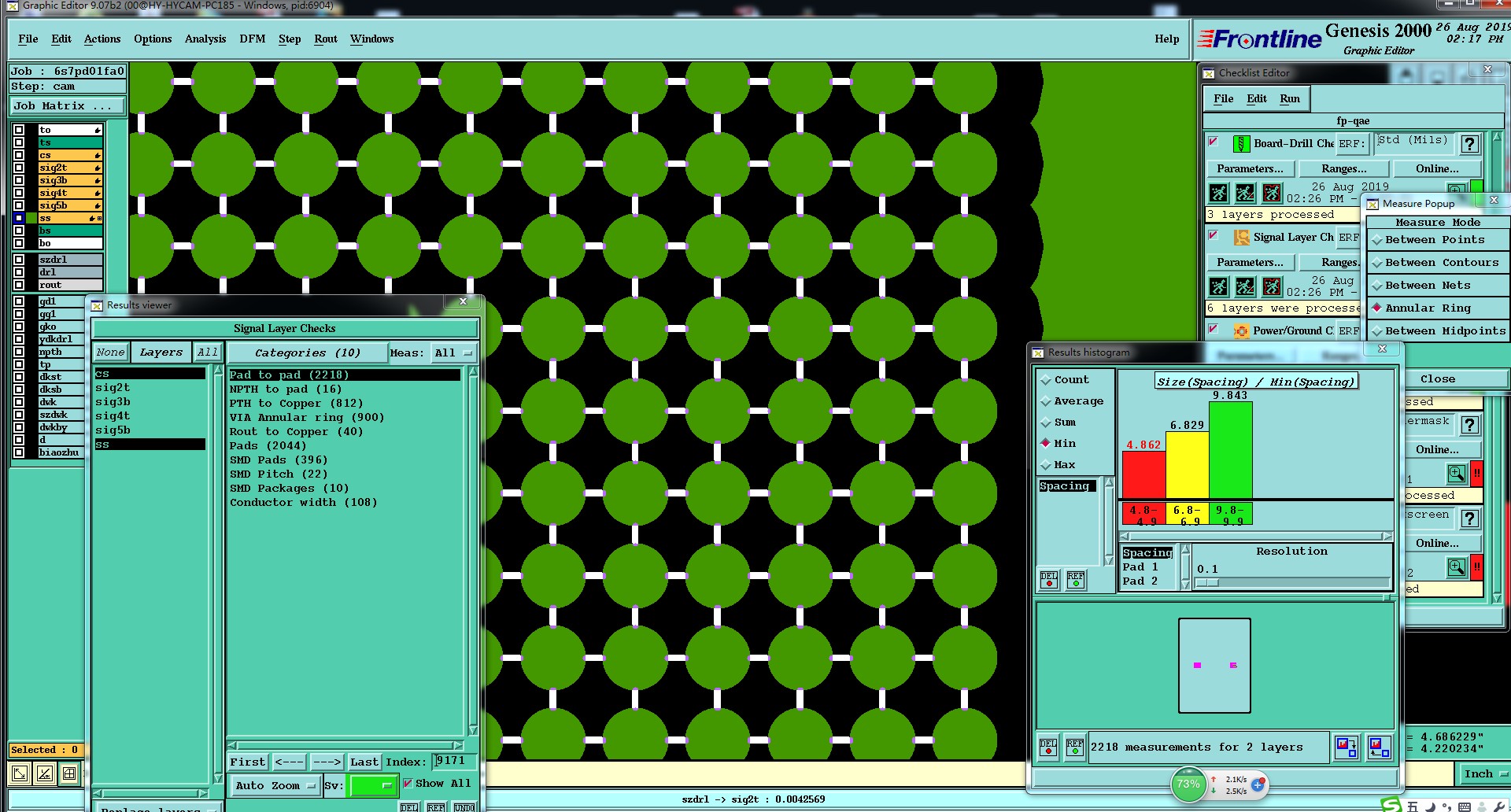1511x812 pixels.
Task: Open results magnifier for soldermask check
Action: coord(1456,474)
